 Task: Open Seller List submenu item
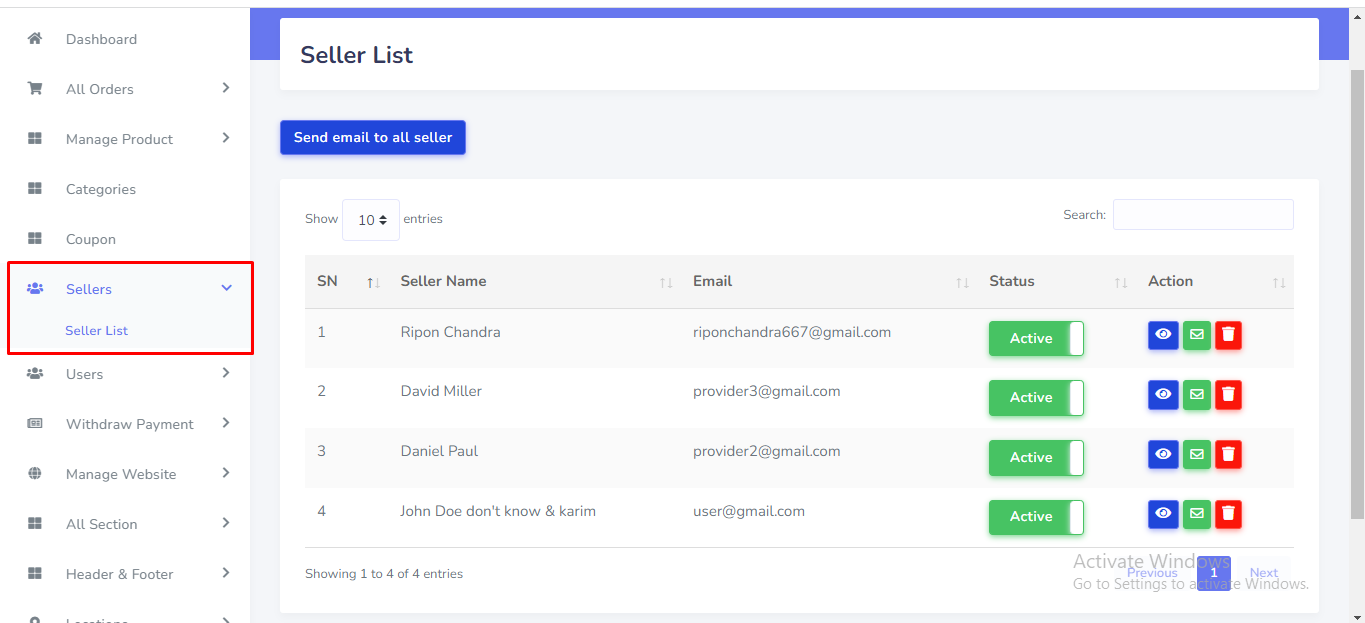(x=96, y=331)
